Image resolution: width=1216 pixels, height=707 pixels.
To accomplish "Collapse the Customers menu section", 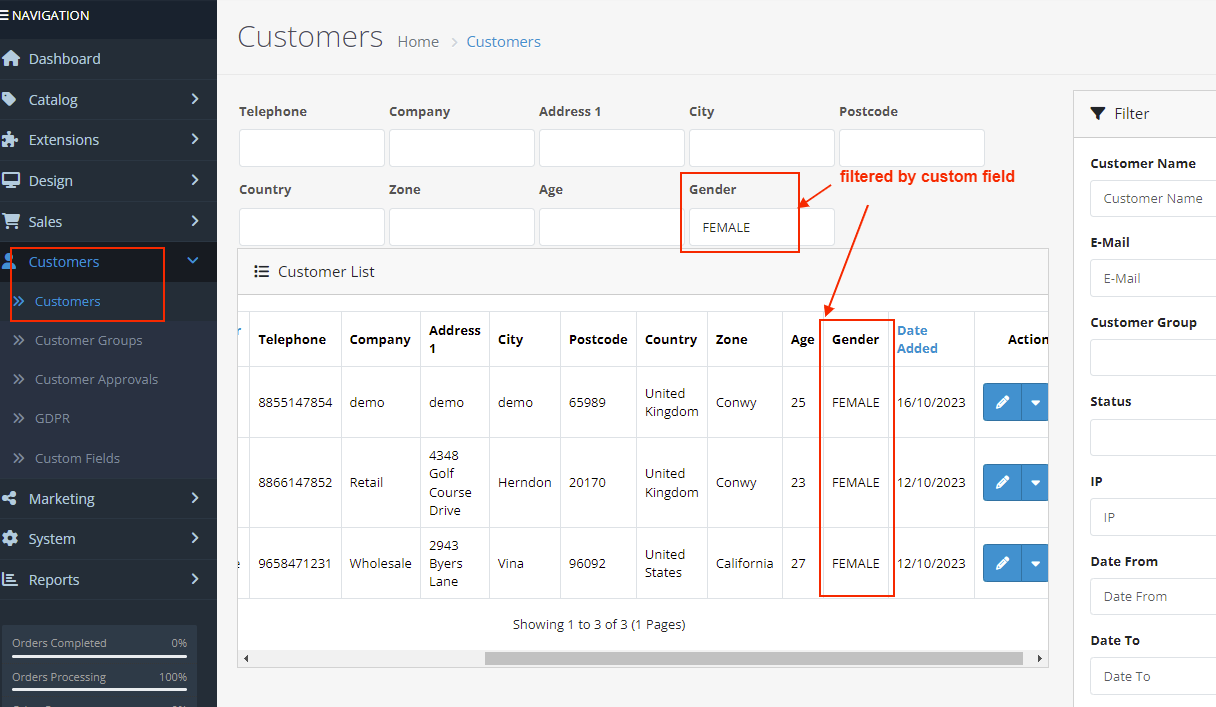I will point(193,261).
